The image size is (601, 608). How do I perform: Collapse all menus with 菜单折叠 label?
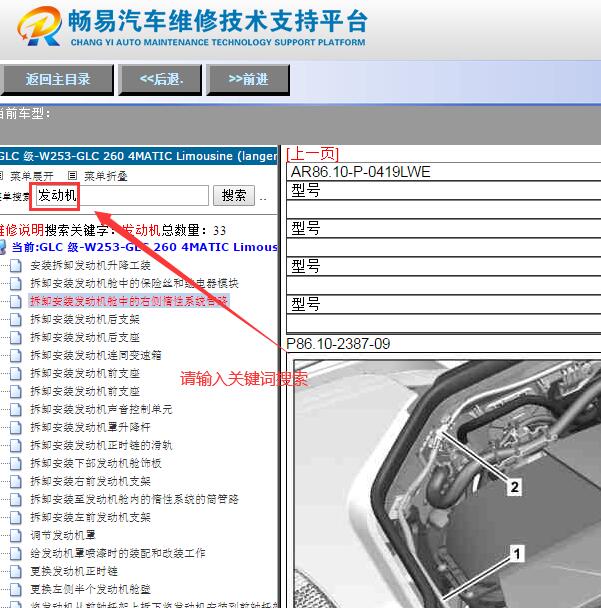(x=105, y=176)
